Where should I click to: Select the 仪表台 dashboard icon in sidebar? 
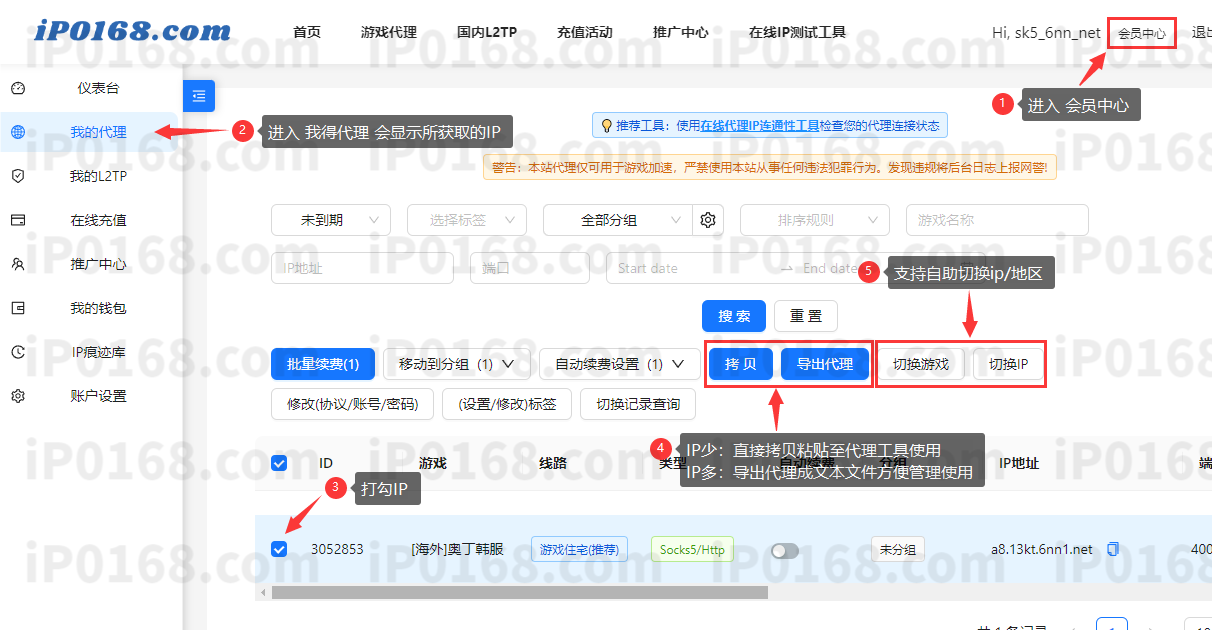tap(18, 88)
